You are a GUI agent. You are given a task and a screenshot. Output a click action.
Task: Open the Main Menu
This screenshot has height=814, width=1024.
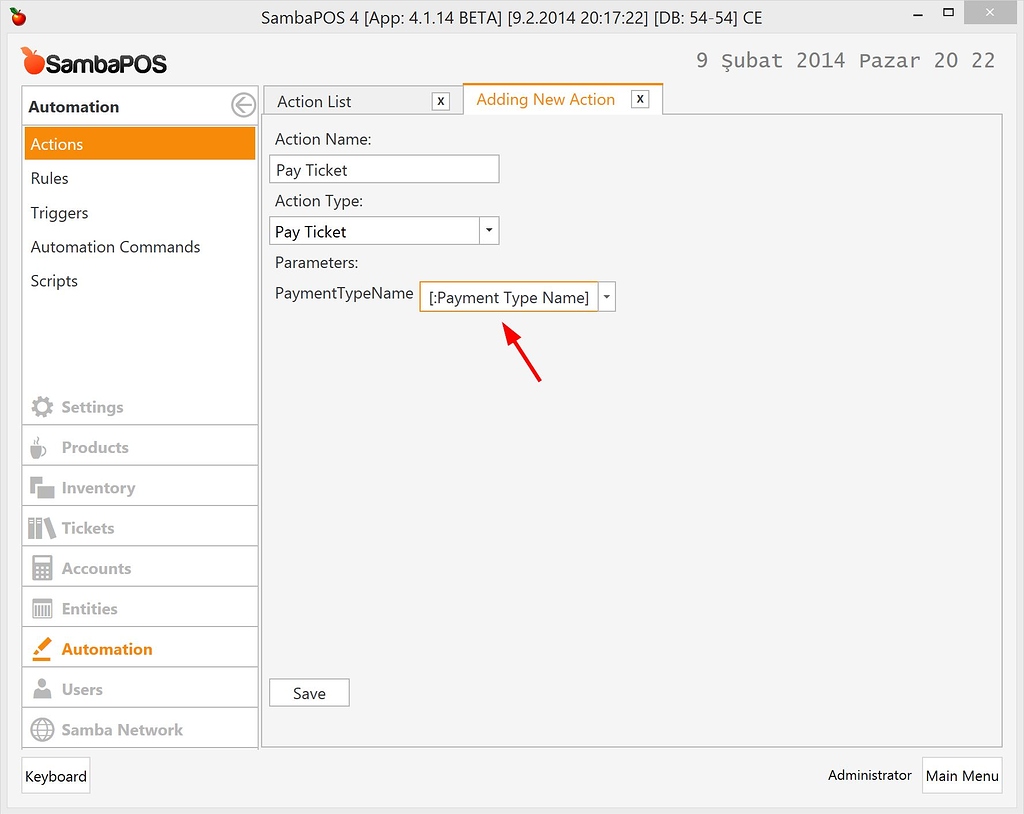click(x=961, y=775)
